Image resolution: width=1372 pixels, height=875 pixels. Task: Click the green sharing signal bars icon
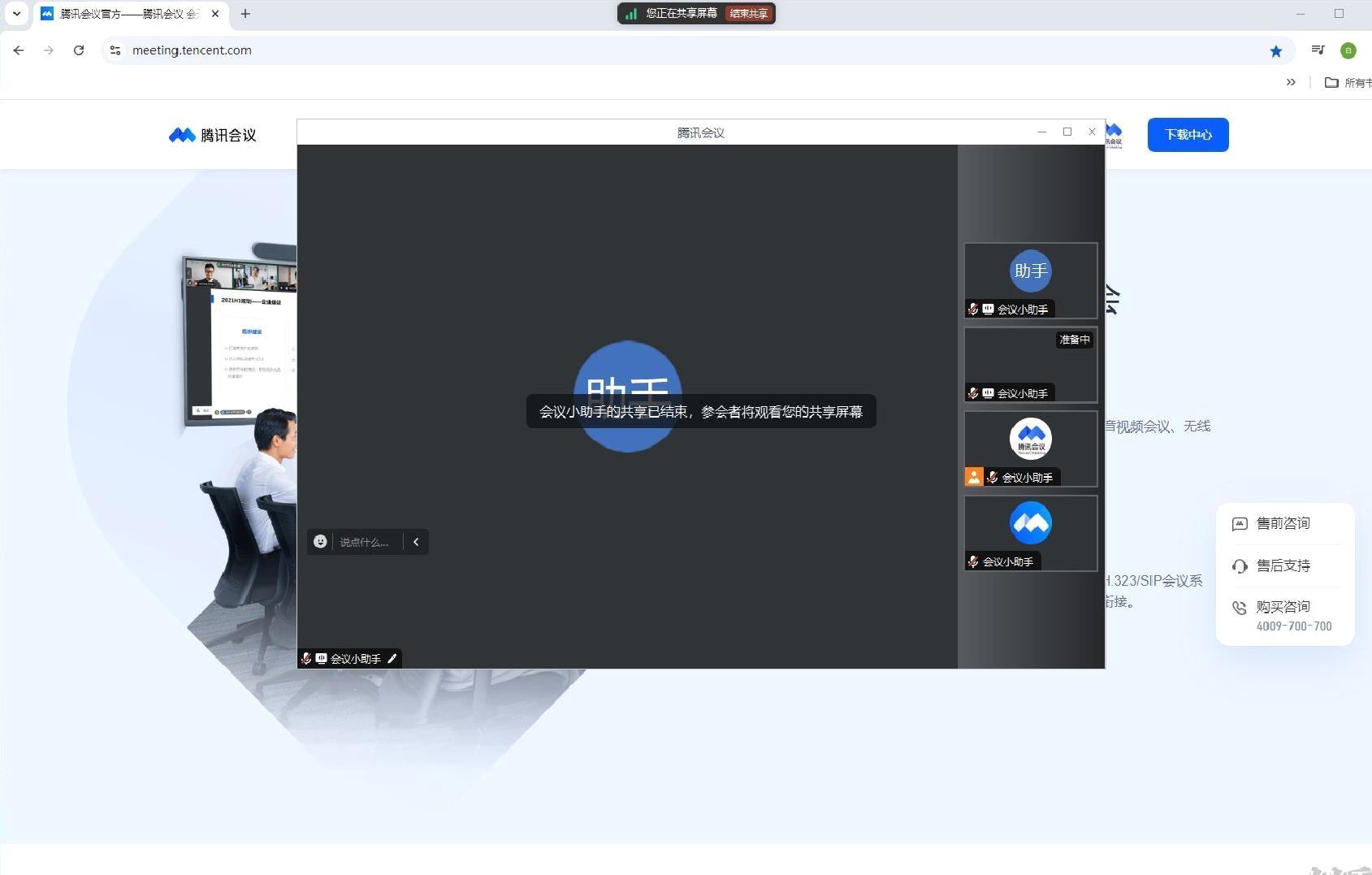[x=631, y=14]
